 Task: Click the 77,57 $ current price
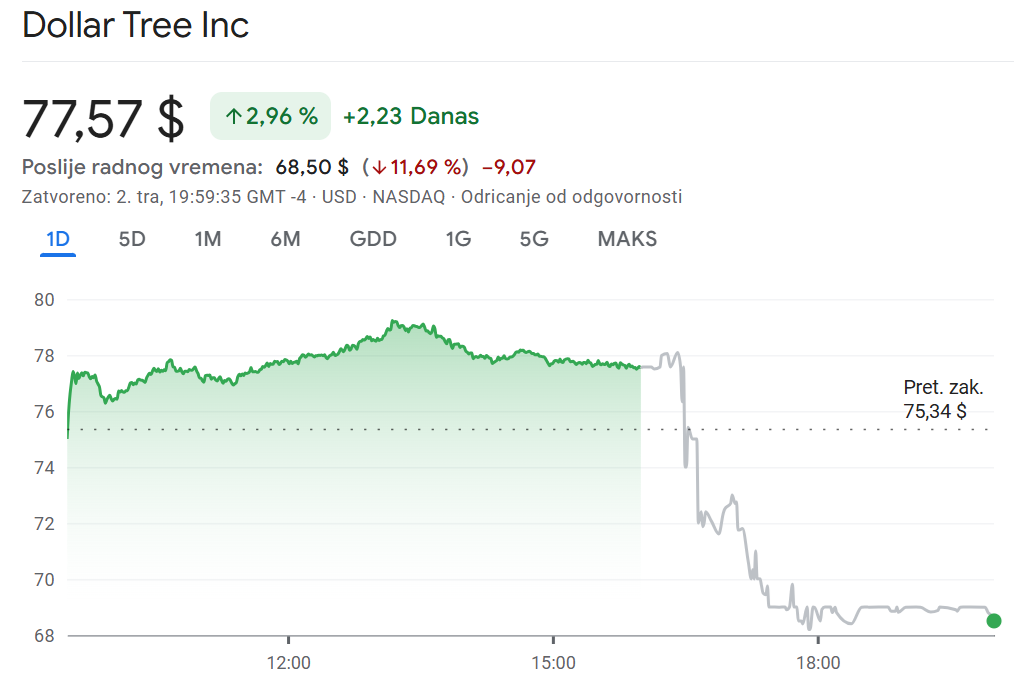click(x=104, y=118)
